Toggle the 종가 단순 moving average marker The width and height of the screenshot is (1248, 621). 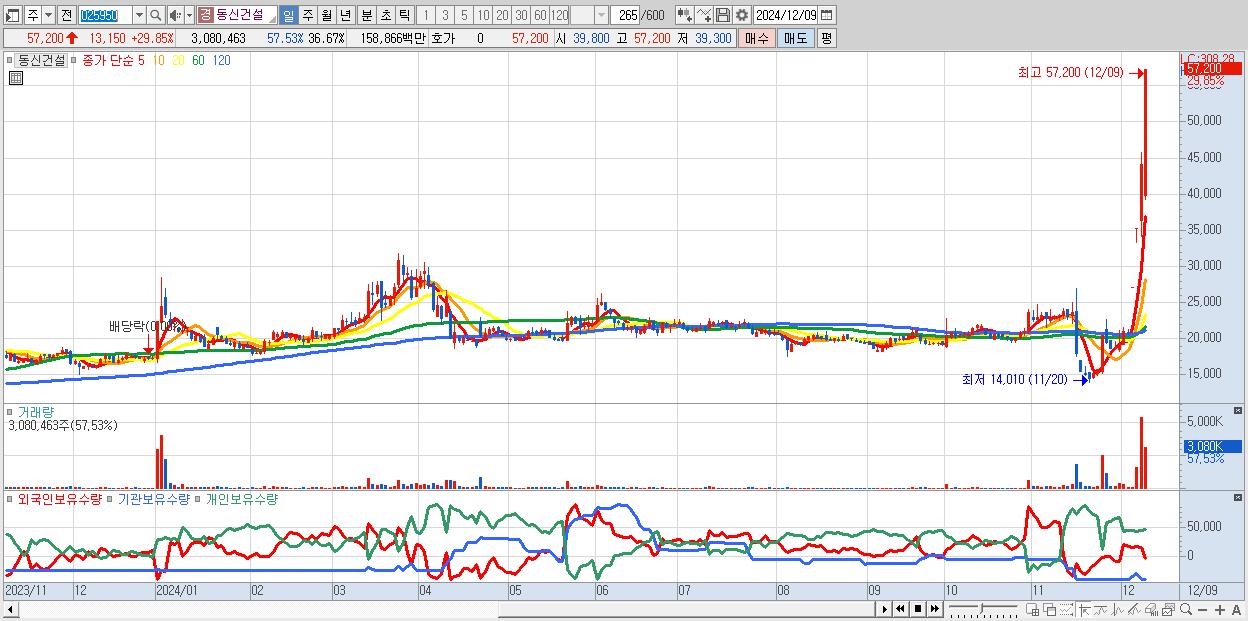coord(74,60)
